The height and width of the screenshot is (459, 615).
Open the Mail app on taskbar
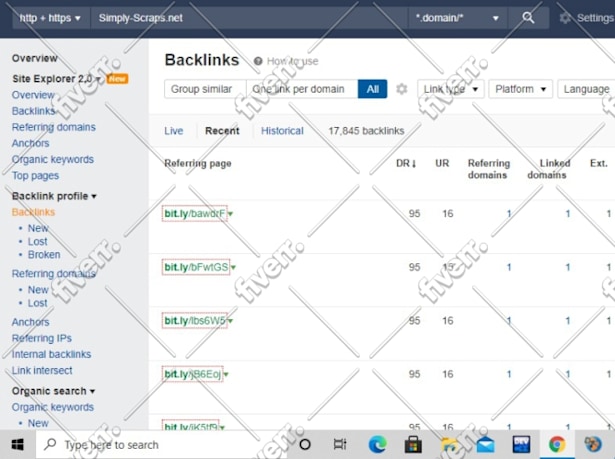[x=486, y=445]
